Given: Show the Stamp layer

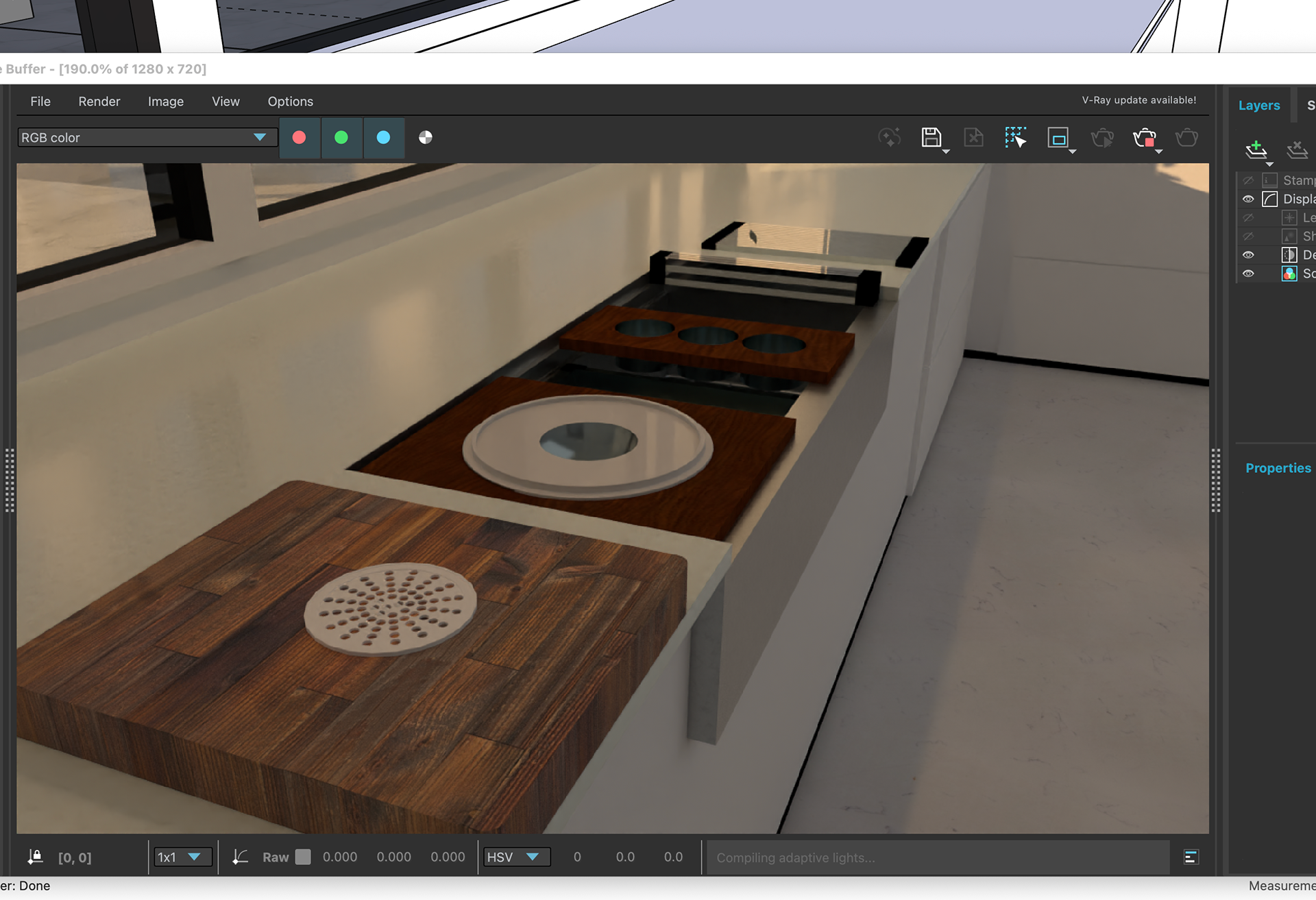Looking at the screenshot, I should click(x=1248, y=181).
